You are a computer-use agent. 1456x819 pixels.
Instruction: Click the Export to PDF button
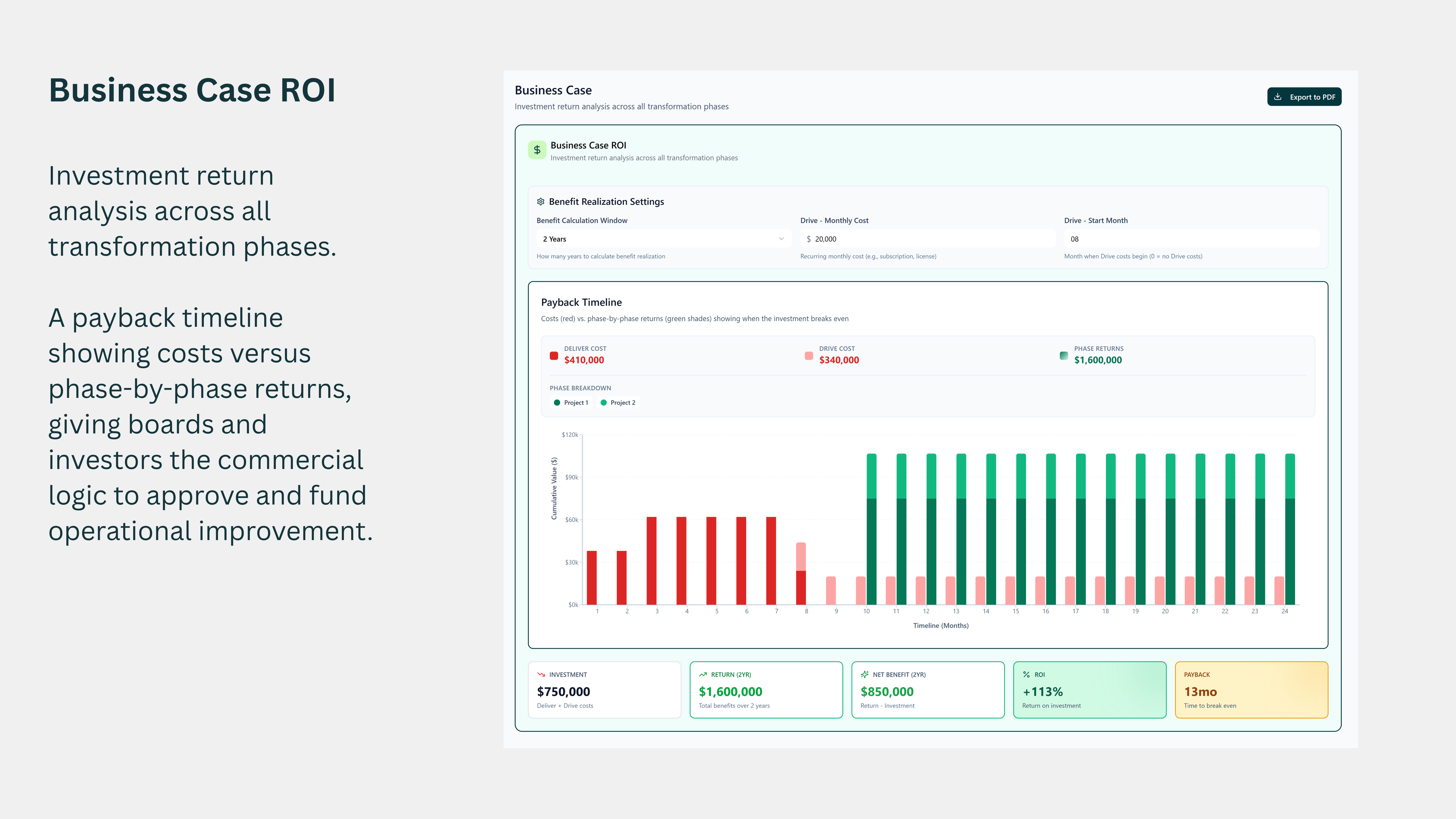1303,97
